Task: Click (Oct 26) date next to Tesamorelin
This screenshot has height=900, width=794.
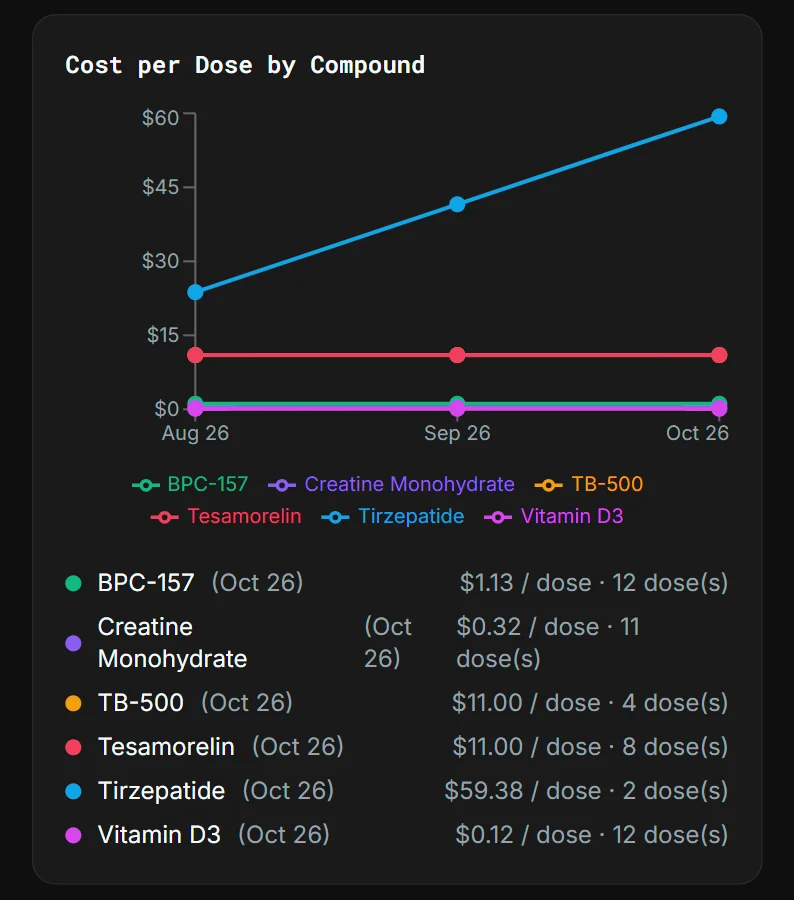Action: 298,747
